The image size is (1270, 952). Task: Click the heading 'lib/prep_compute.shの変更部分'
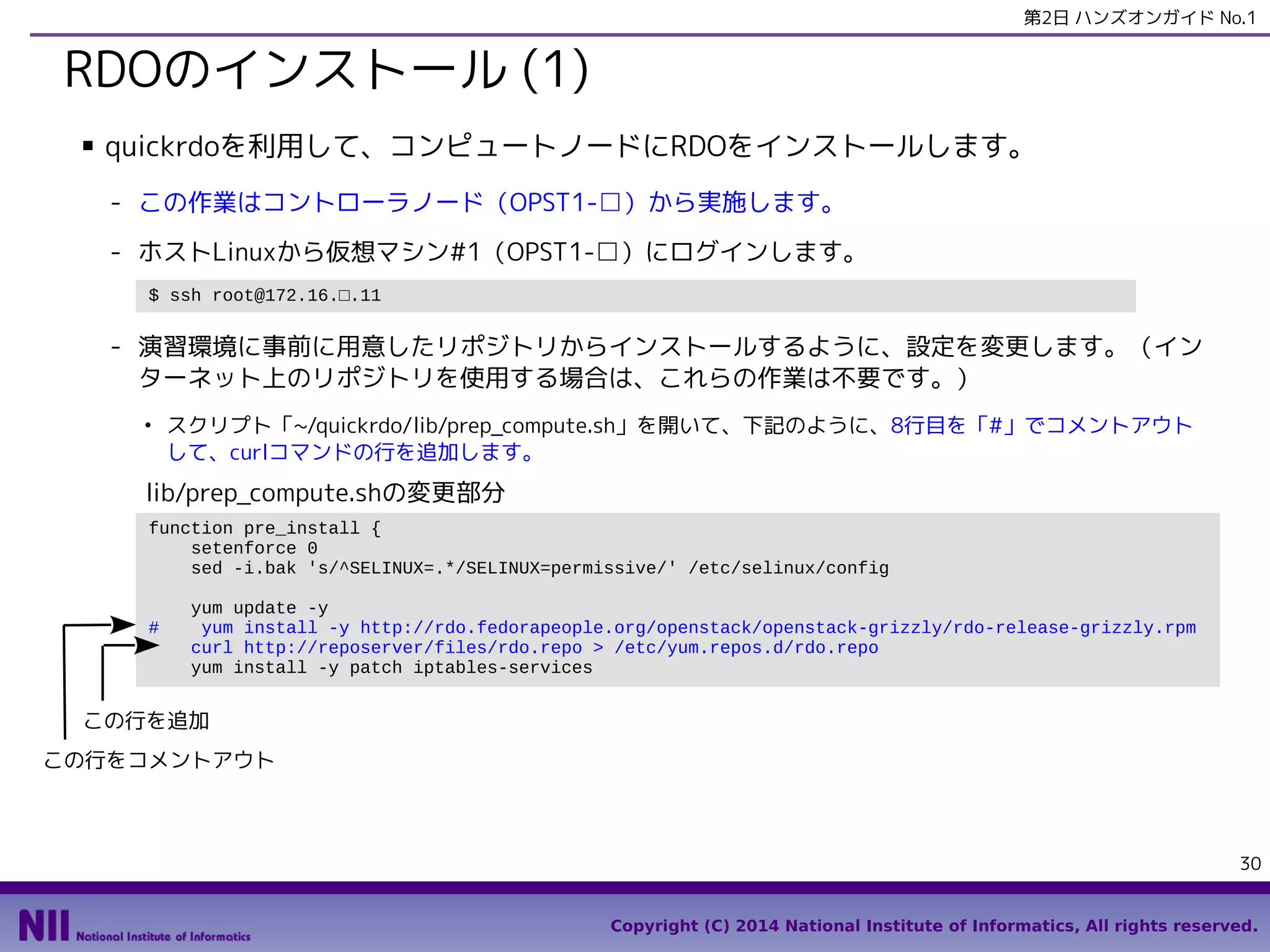(326, 493)
